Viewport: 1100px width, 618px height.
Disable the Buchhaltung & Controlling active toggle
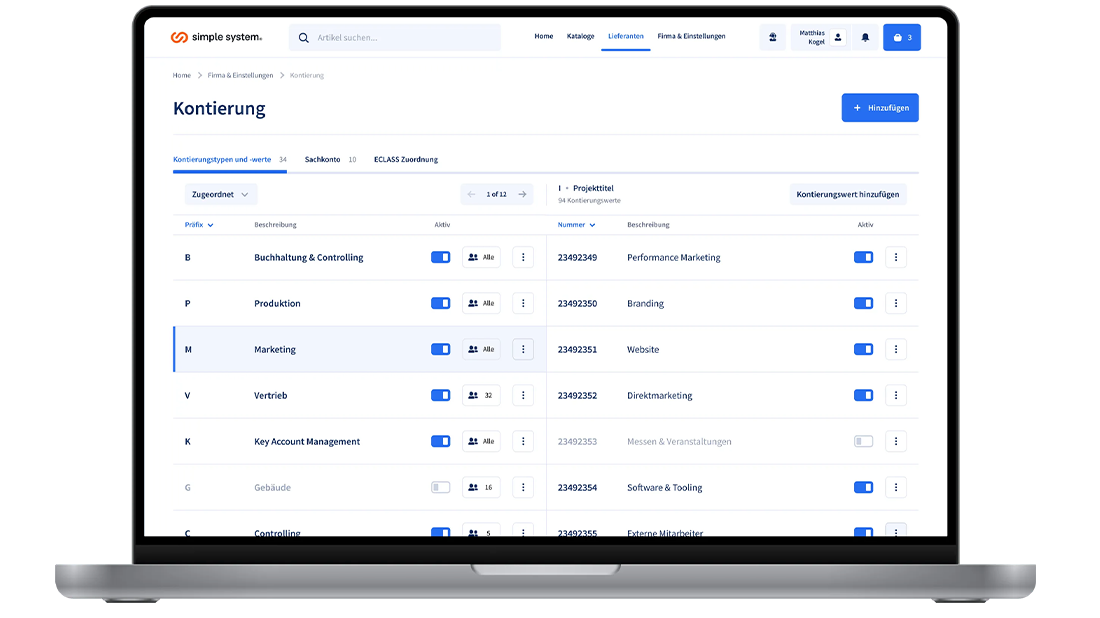[440, 257]
